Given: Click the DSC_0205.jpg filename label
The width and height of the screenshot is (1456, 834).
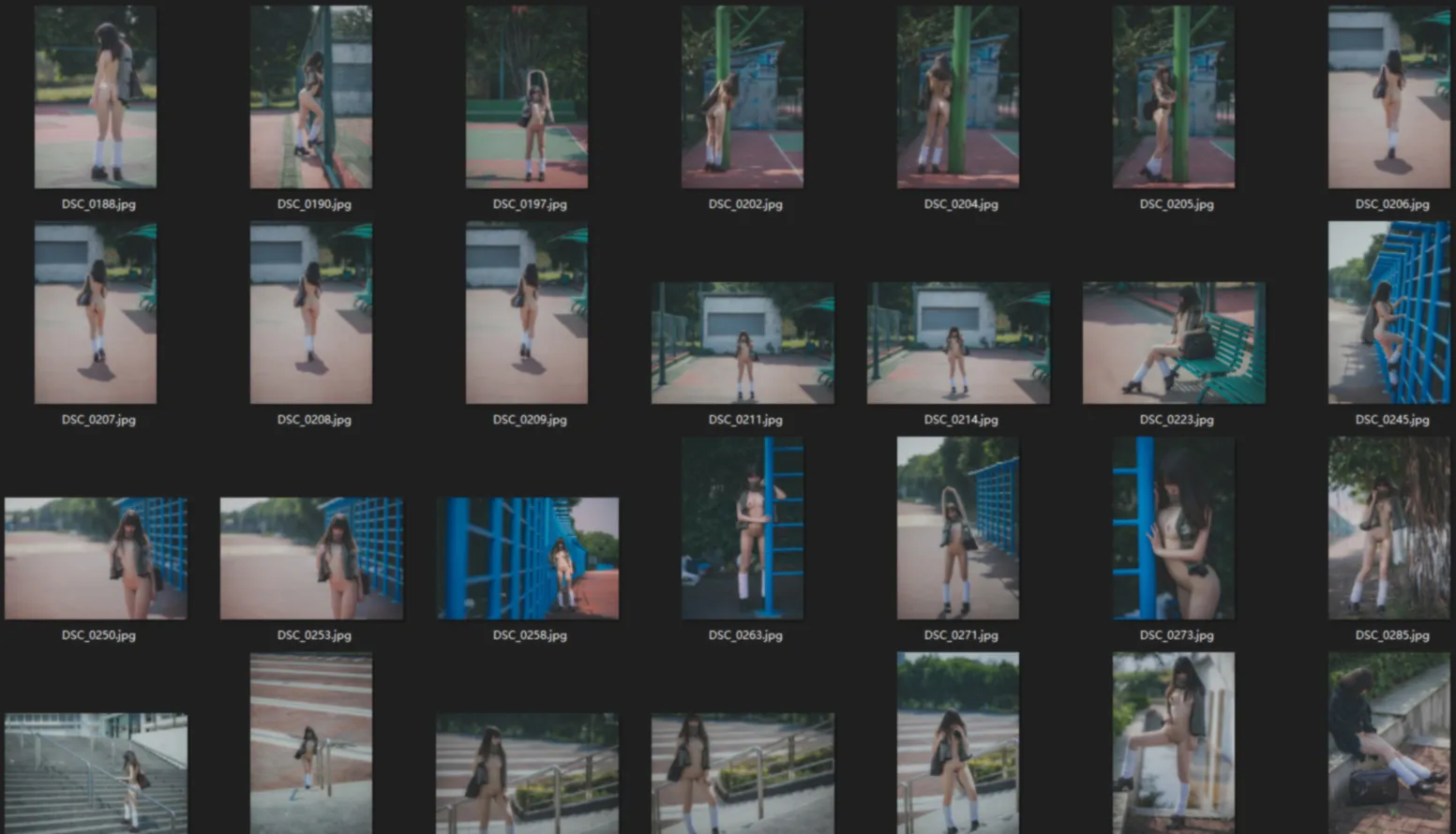Looking at the screenshot, I should click(x=1176, y=204).
